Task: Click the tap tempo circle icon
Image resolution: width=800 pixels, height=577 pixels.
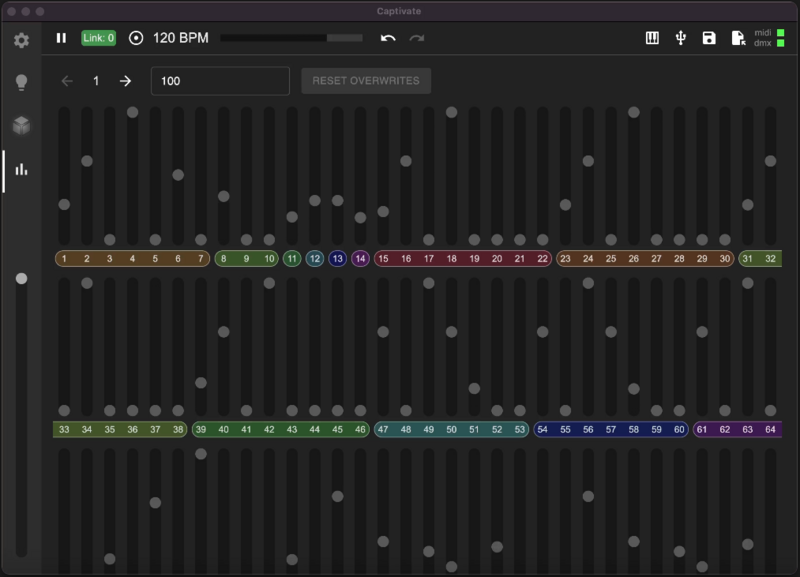Action: 136,38
